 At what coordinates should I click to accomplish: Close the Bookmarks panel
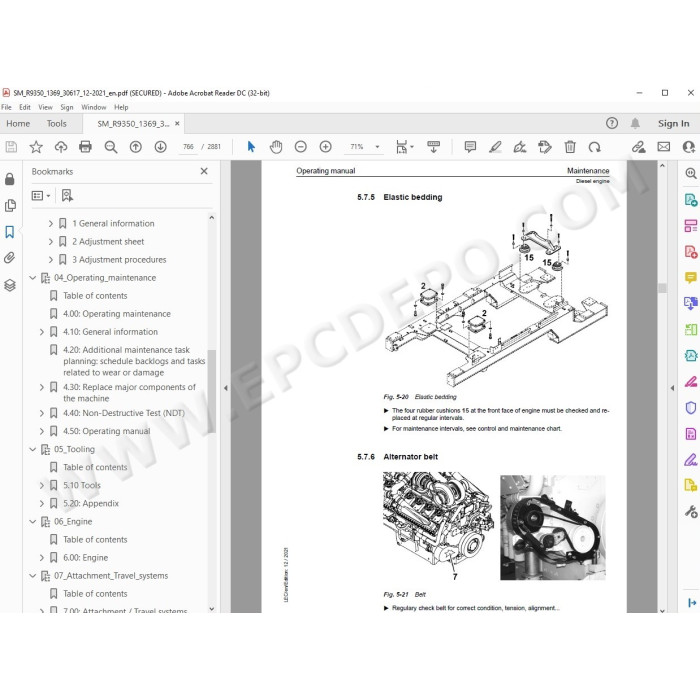[204, 171]
